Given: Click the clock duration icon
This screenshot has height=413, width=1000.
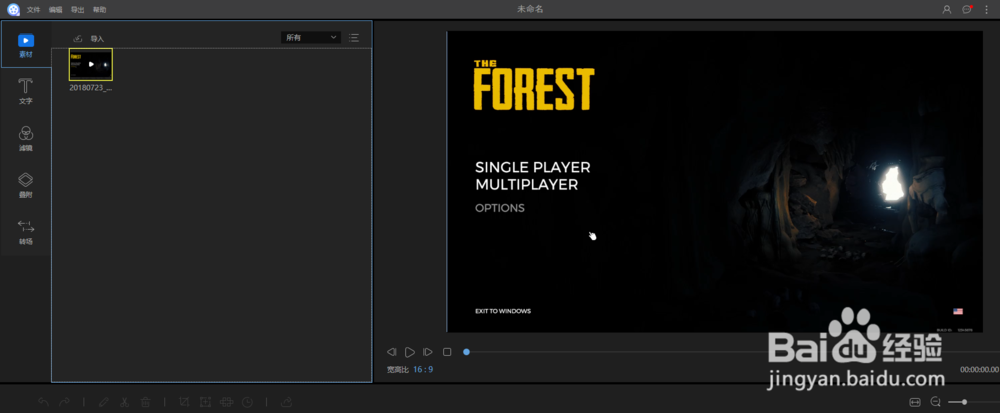Looking at the screenshot, I should (247, 402).
